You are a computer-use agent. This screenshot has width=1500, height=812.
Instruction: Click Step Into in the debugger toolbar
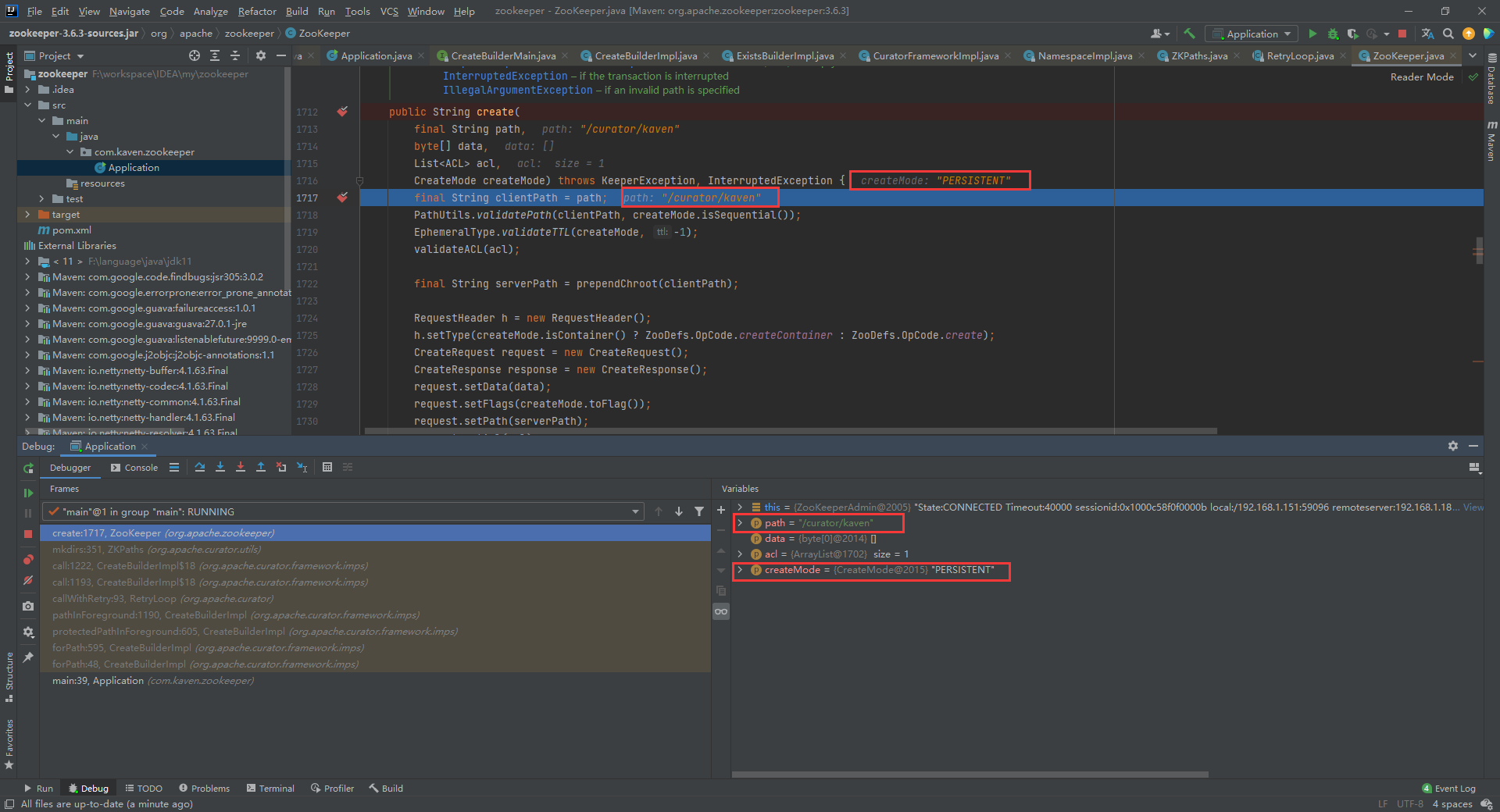coord(220,467)
